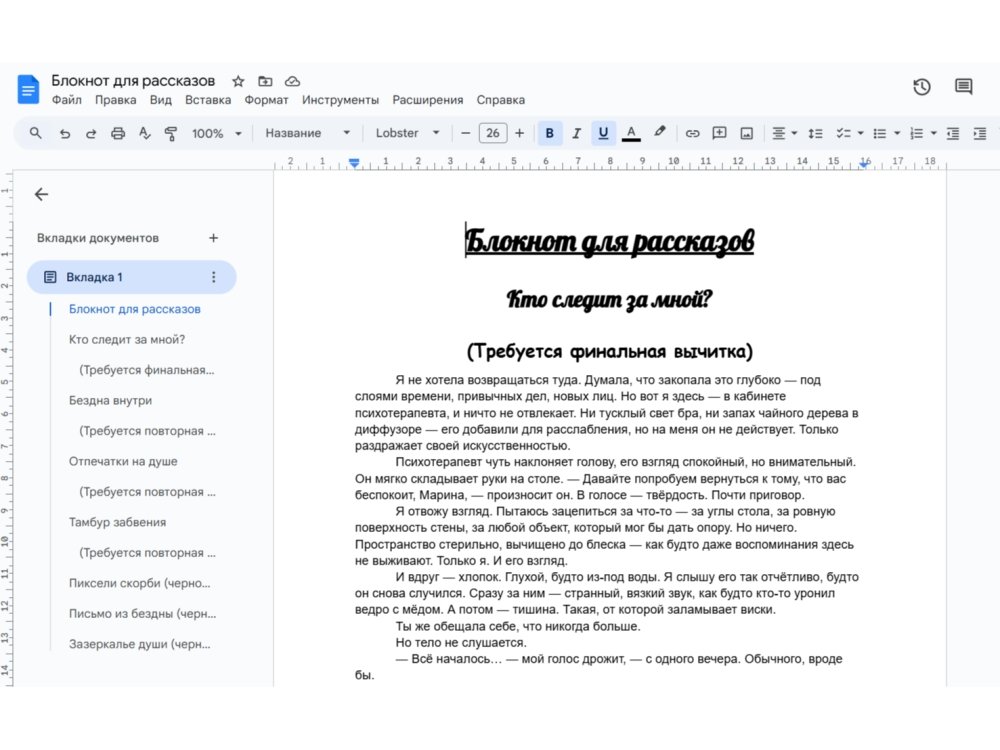Toggle italic formatting

(576, 133)
